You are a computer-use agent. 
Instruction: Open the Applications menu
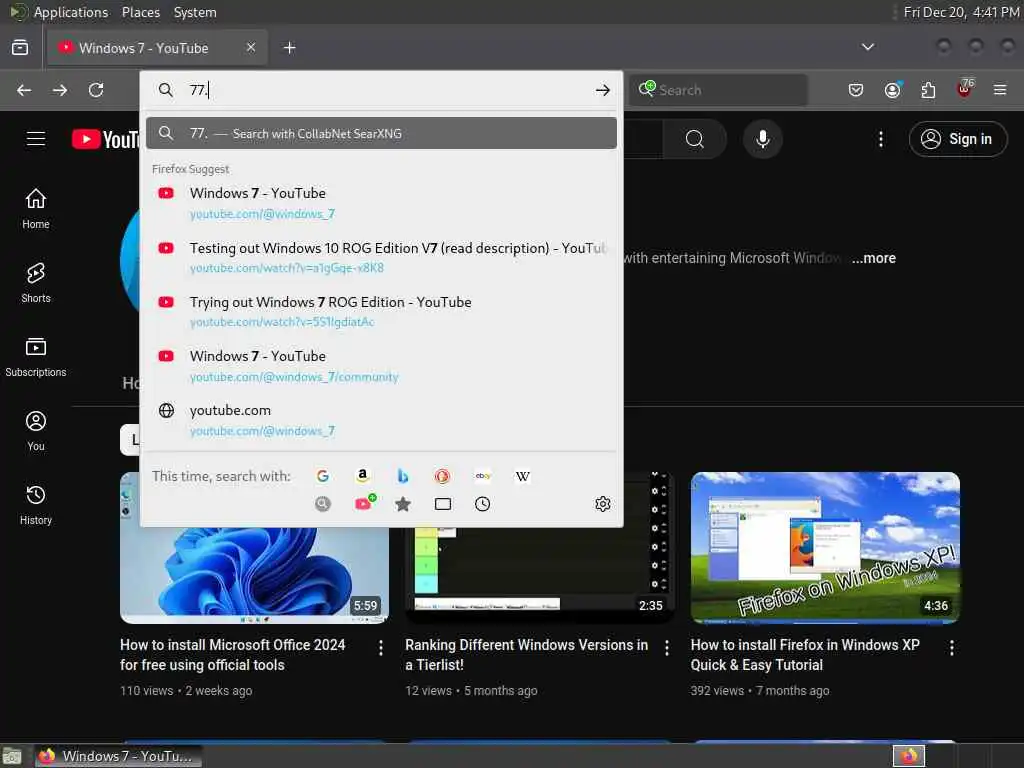tap(71, 12)
